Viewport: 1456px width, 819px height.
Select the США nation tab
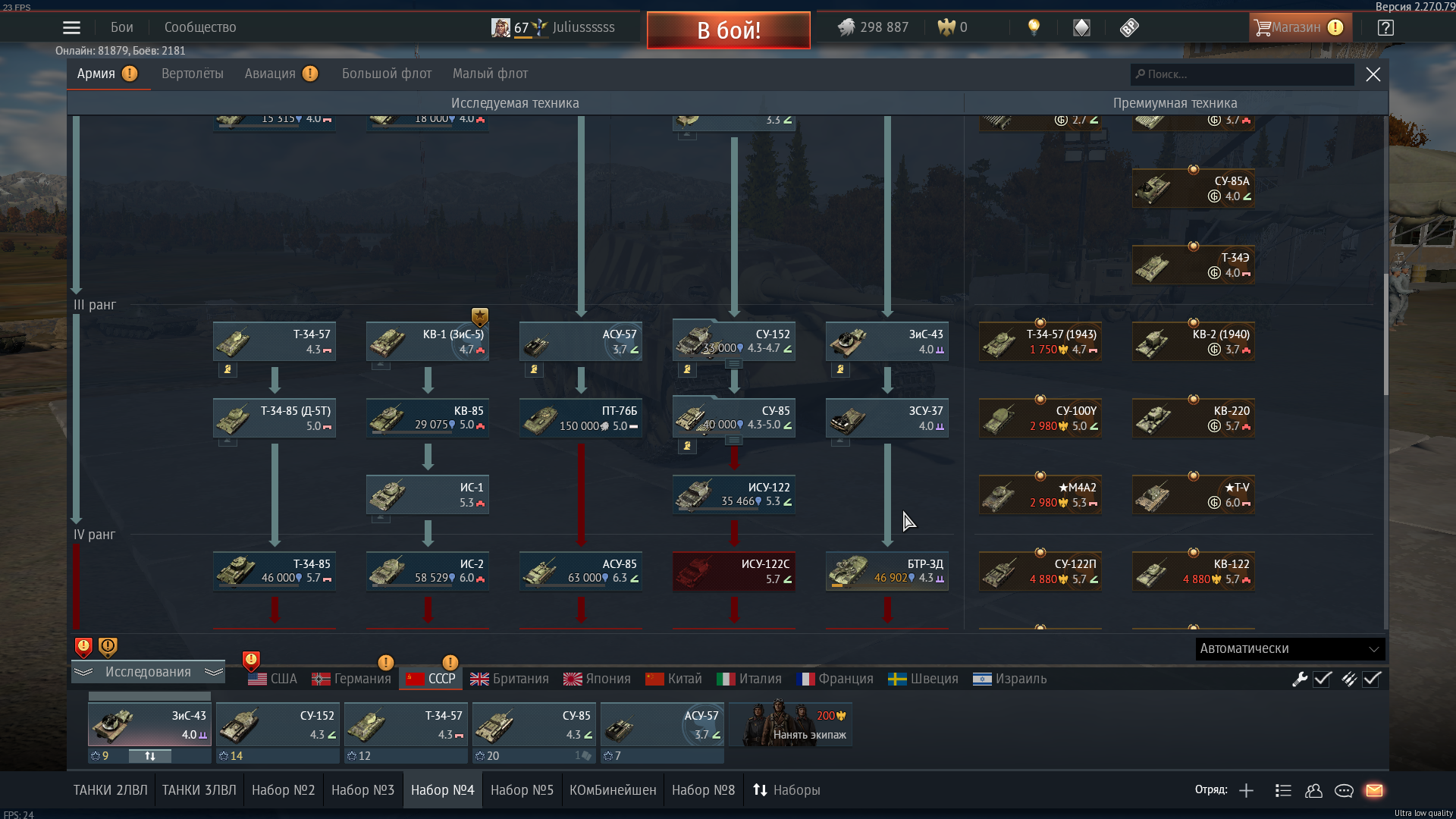click(x=272, y=679)
